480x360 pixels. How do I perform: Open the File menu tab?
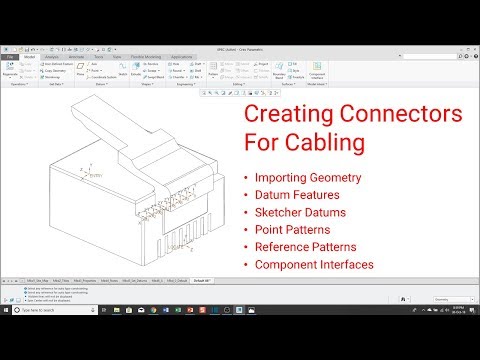pos(10,57)
